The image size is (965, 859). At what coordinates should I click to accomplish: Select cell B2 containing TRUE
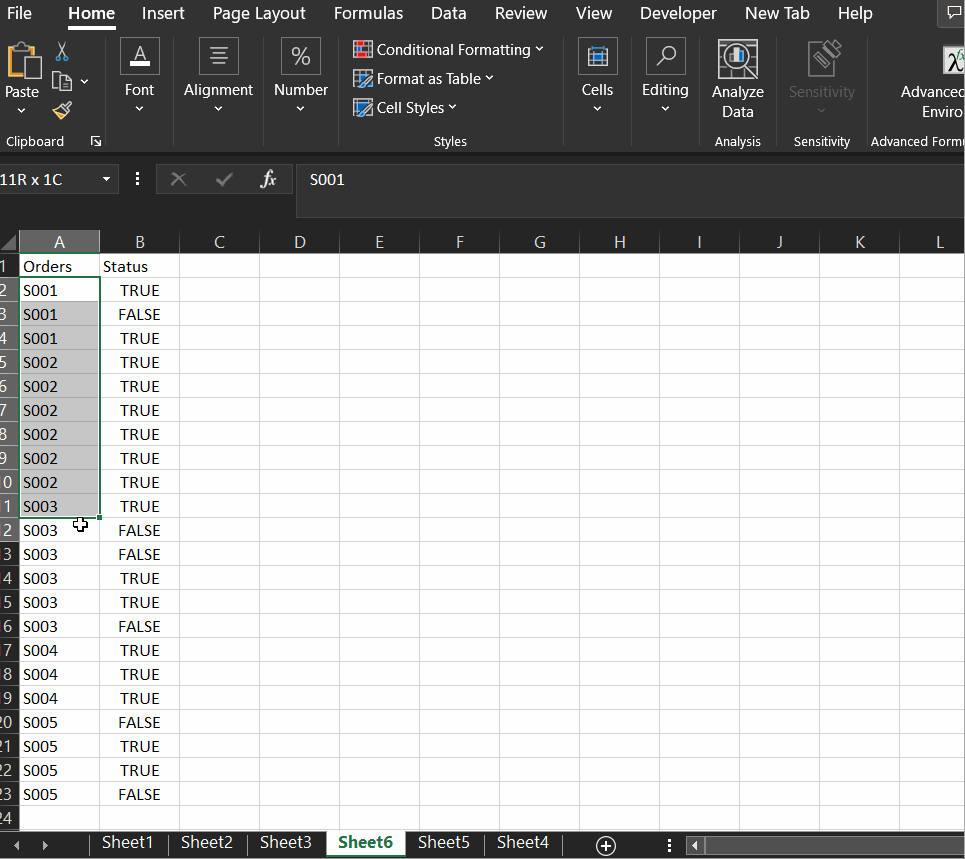[x=139, y=290]
